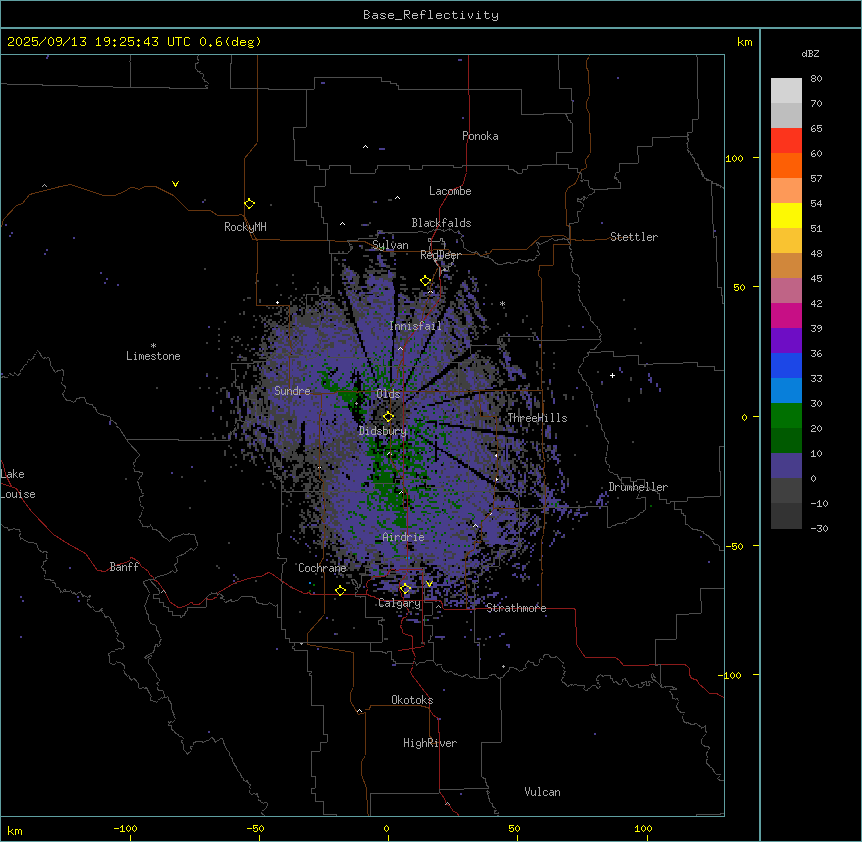Click the -30 value on the dBZ legend
Image resolution: width=862 pixels, height=842 pixels.
pyautogui.click(x=819, y=529)
